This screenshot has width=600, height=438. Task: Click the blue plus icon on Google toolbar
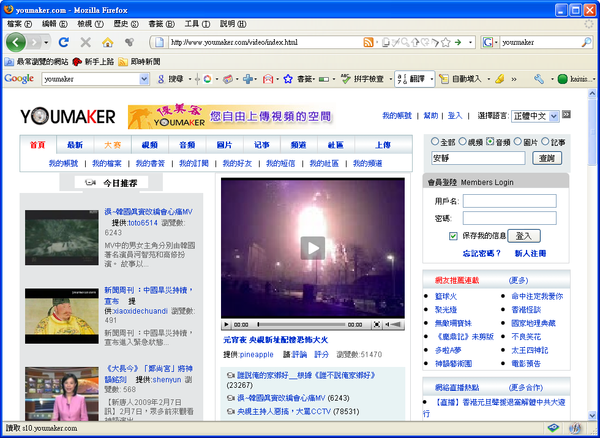click(x=248, y=79)
